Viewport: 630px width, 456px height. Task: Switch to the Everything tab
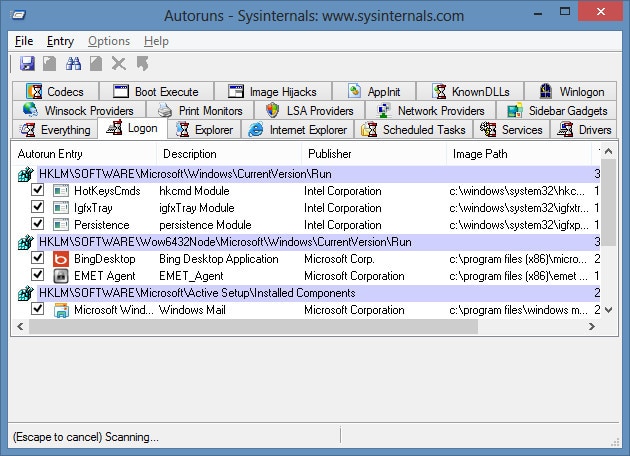(55, 129)
